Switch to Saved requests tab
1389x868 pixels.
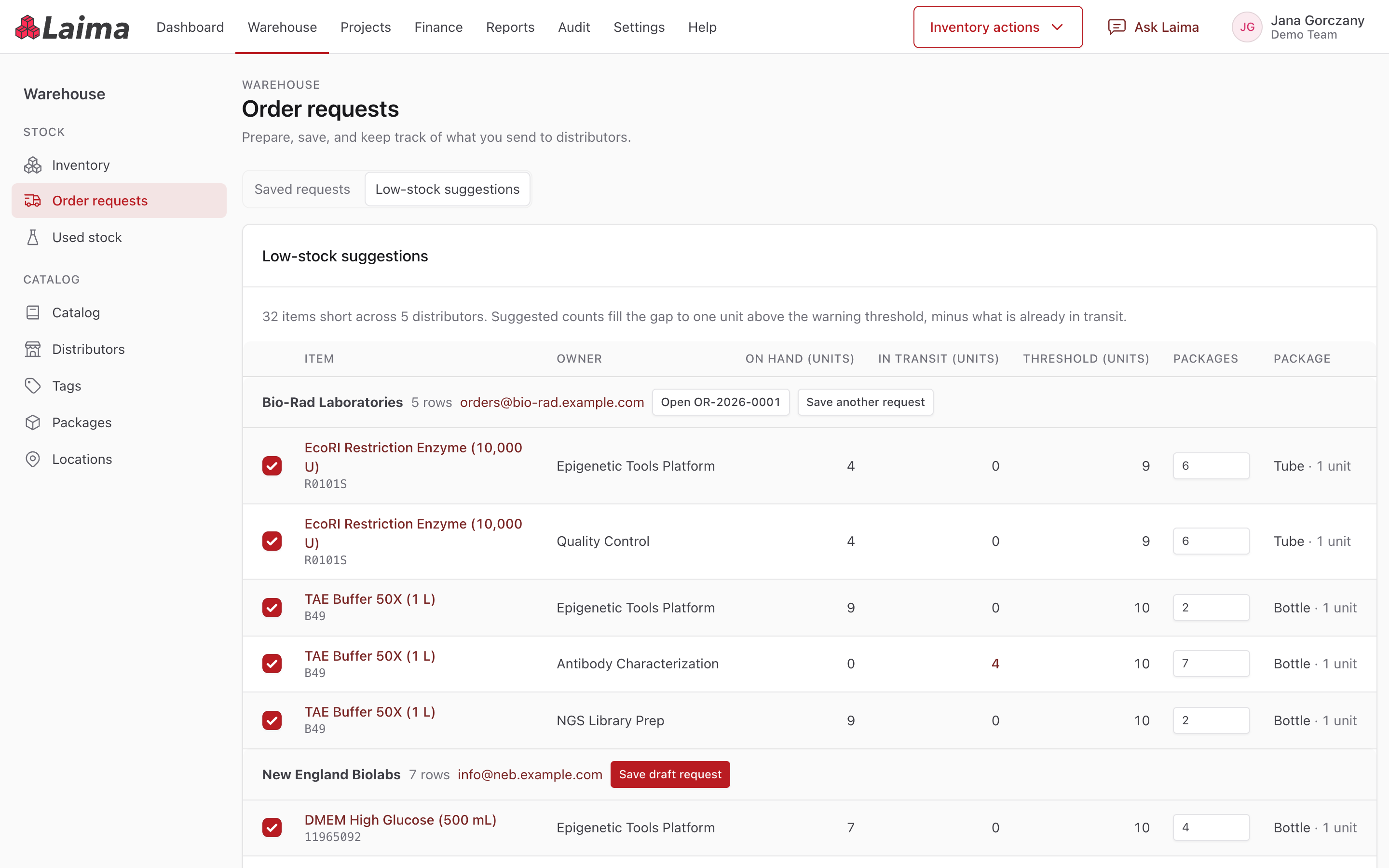pos(302,189)
